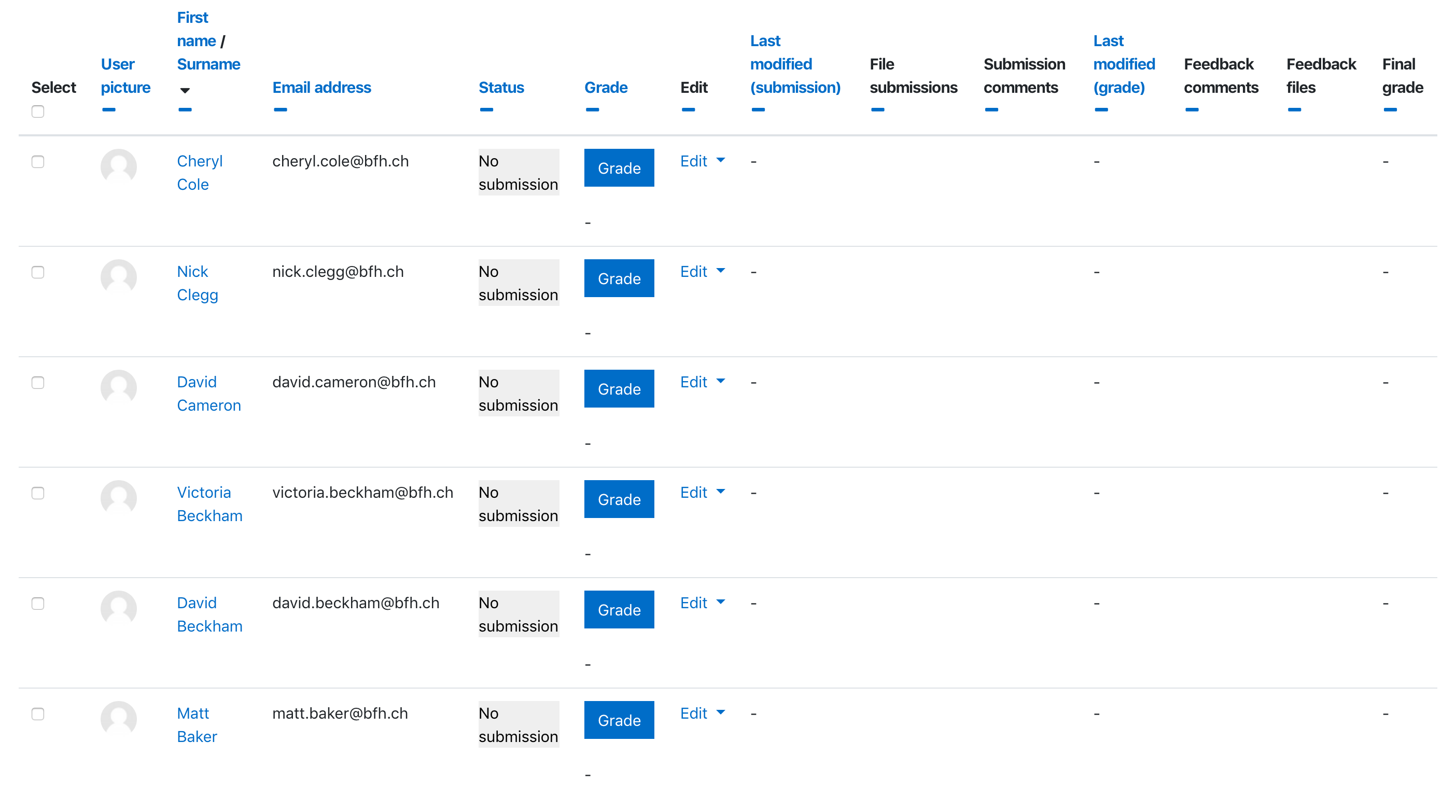
Task: Open Cheryl Cole's user picture
Action: [x=119, y=166]
